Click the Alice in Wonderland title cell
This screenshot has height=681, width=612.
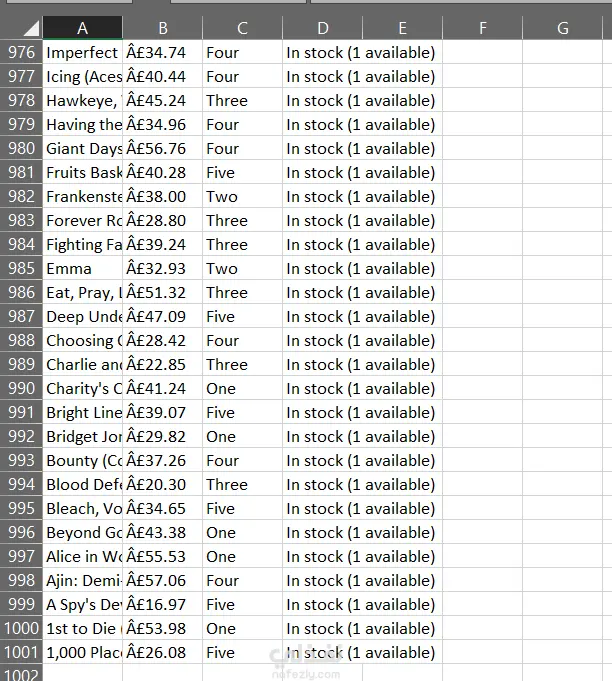point(83,556)
